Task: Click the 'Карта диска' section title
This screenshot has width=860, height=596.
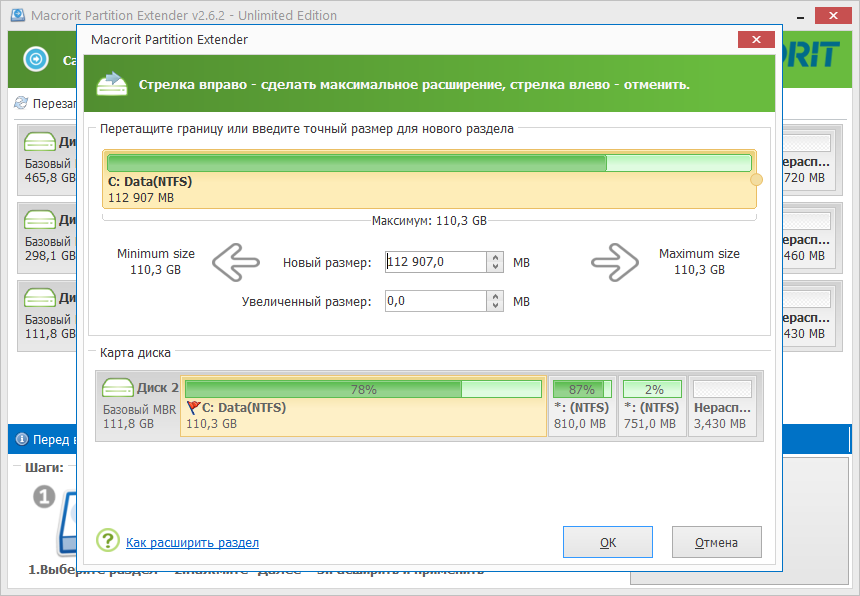Action: click(135, 353)
